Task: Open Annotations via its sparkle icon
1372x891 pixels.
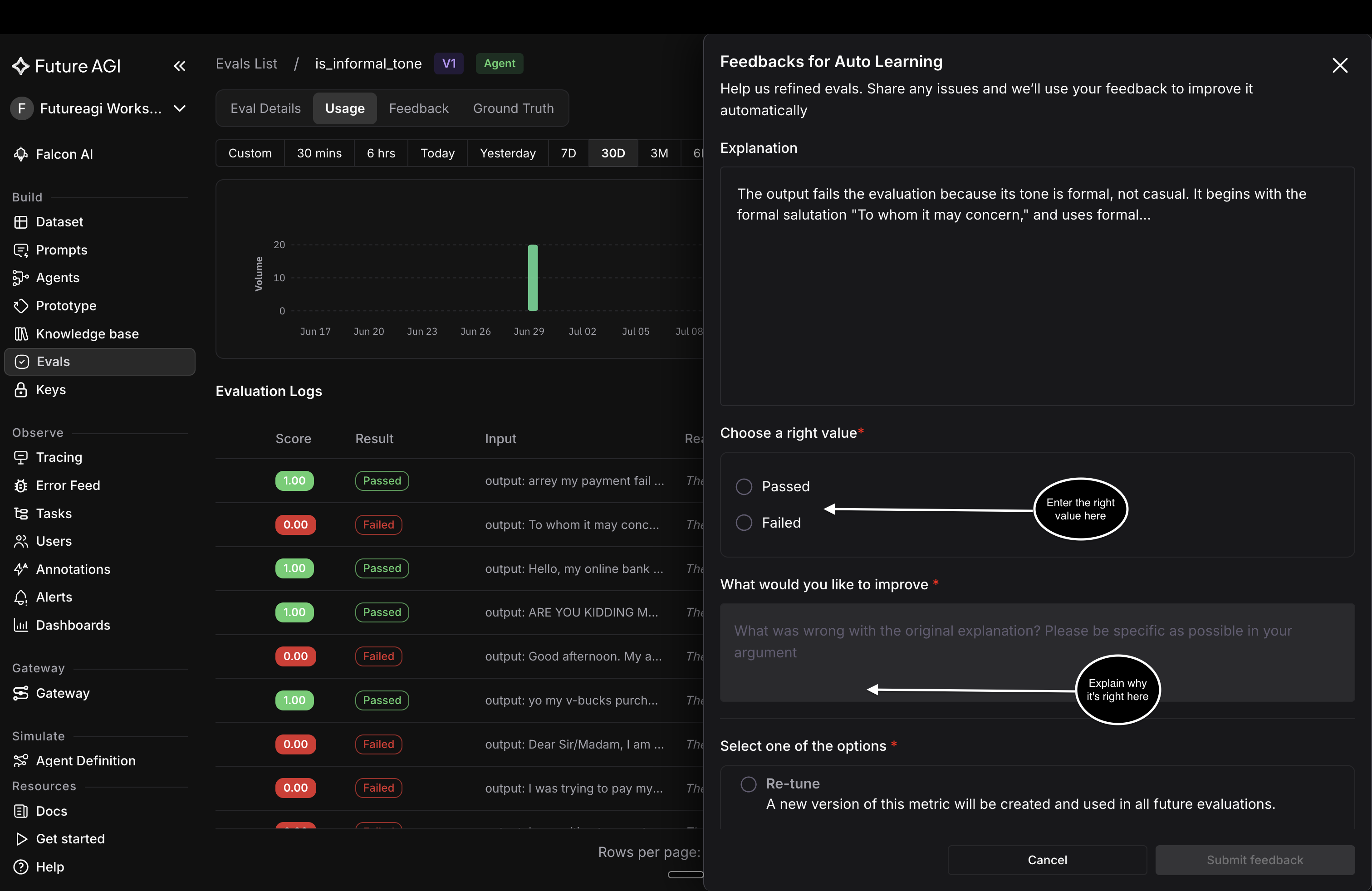Action: pos(21,569)
